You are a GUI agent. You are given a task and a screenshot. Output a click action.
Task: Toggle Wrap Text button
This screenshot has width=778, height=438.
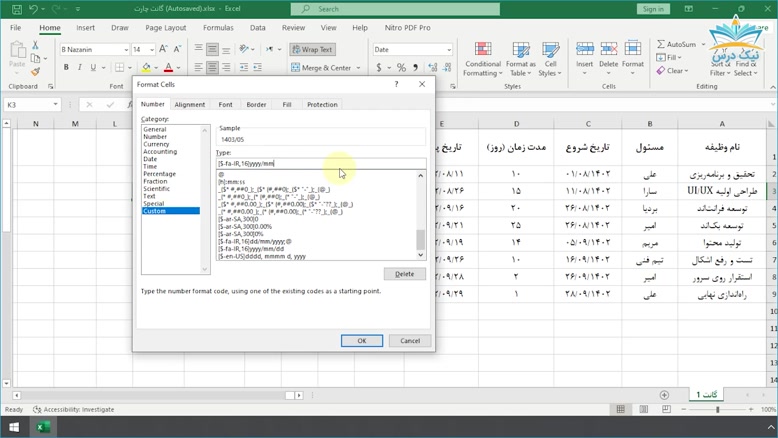pyautogui.click(x=313, y=50)
